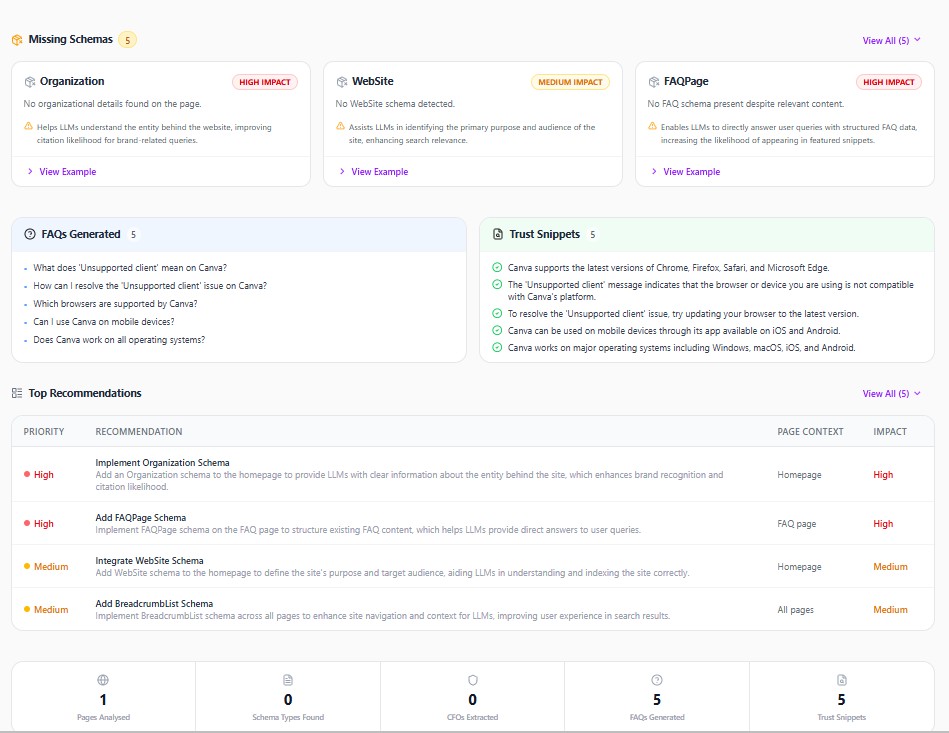
Task: Click Medium priority label in WebSite Schema row
Action: (46, 567)
